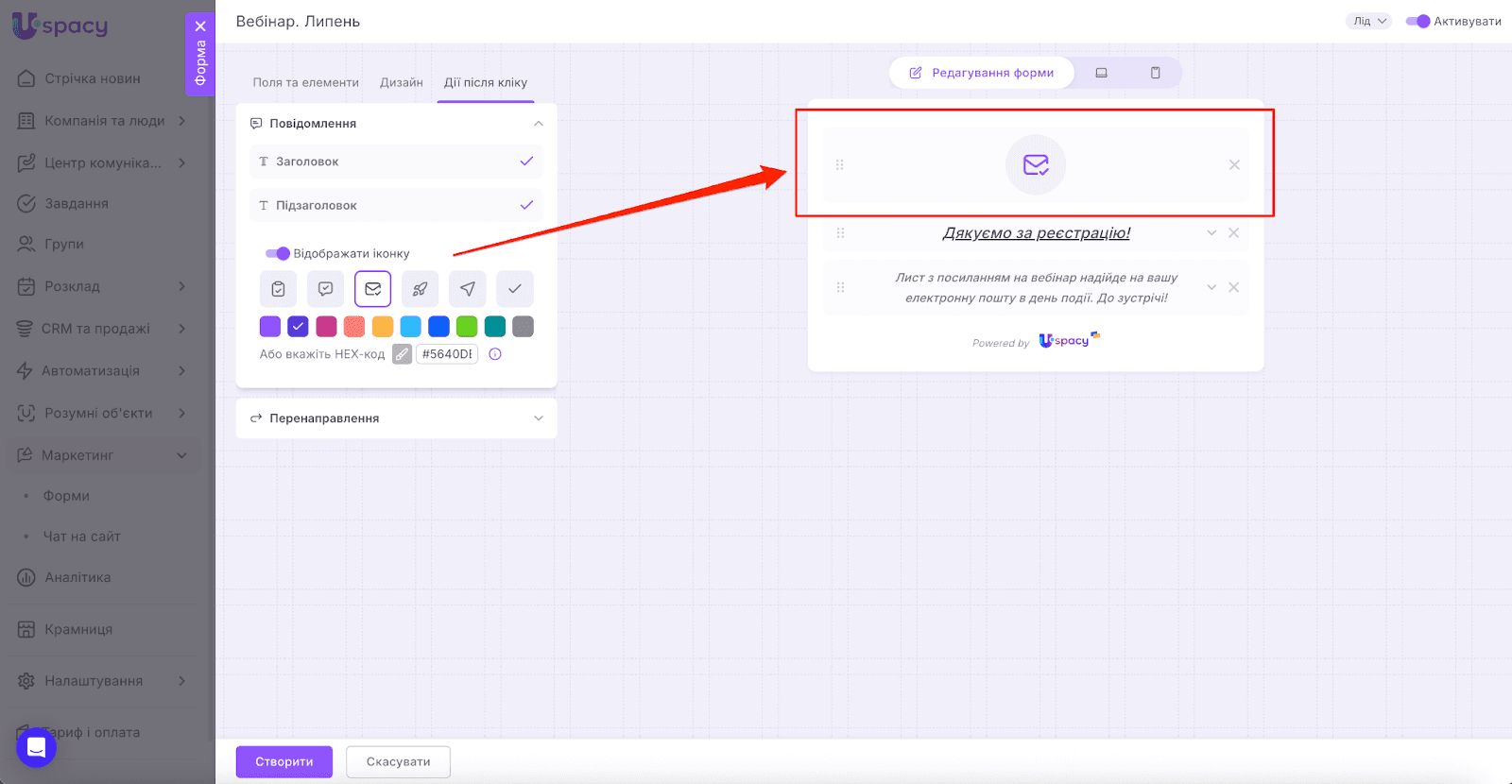Screen dimensions: 1512x784
Task: Expand the 'Налаштування' sidebar menu
Action: pos(182,681)
